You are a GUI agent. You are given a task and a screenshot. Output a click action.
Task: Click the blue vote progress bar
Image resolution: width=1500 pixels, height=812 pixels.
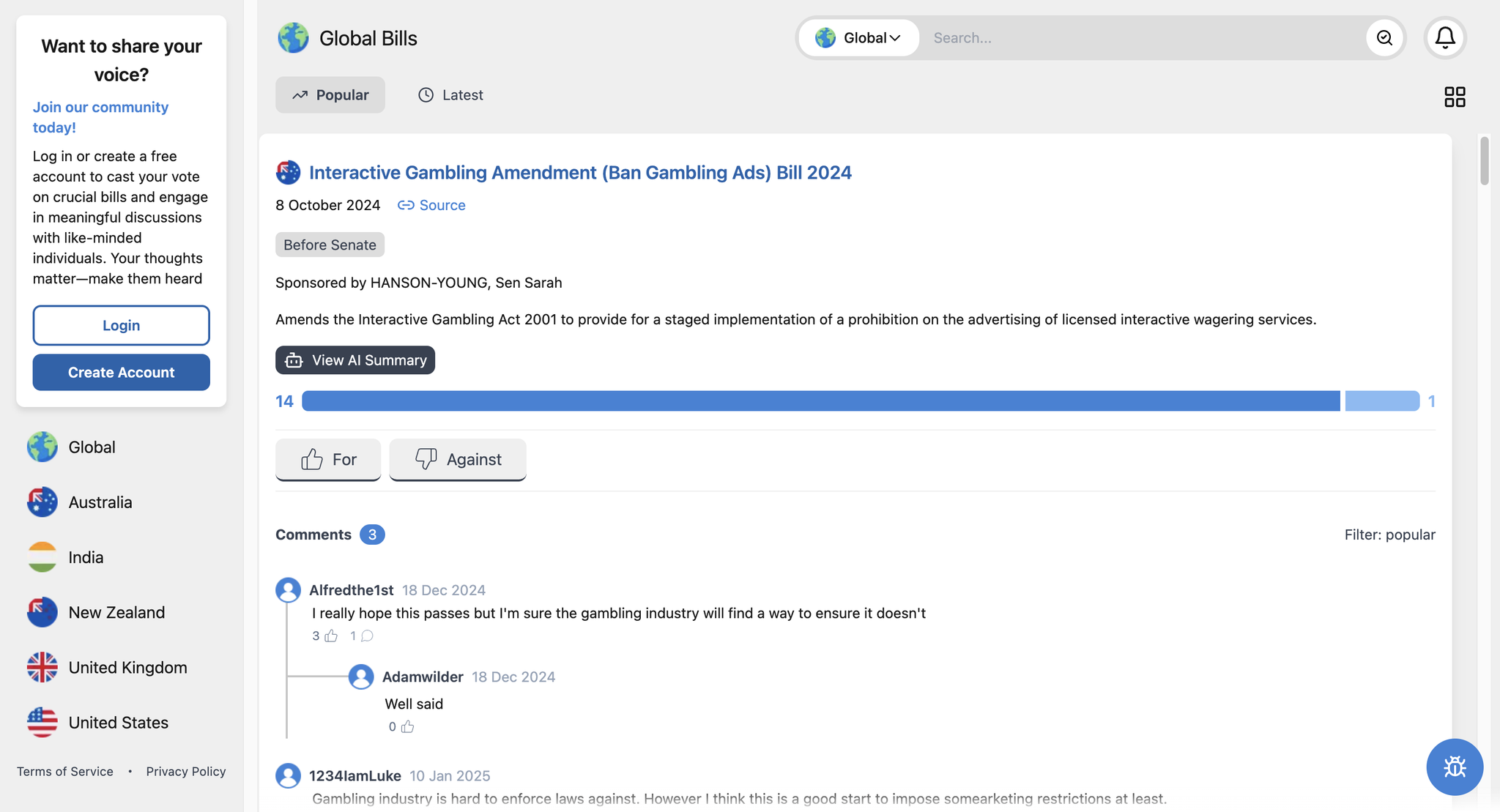[806, 401]
